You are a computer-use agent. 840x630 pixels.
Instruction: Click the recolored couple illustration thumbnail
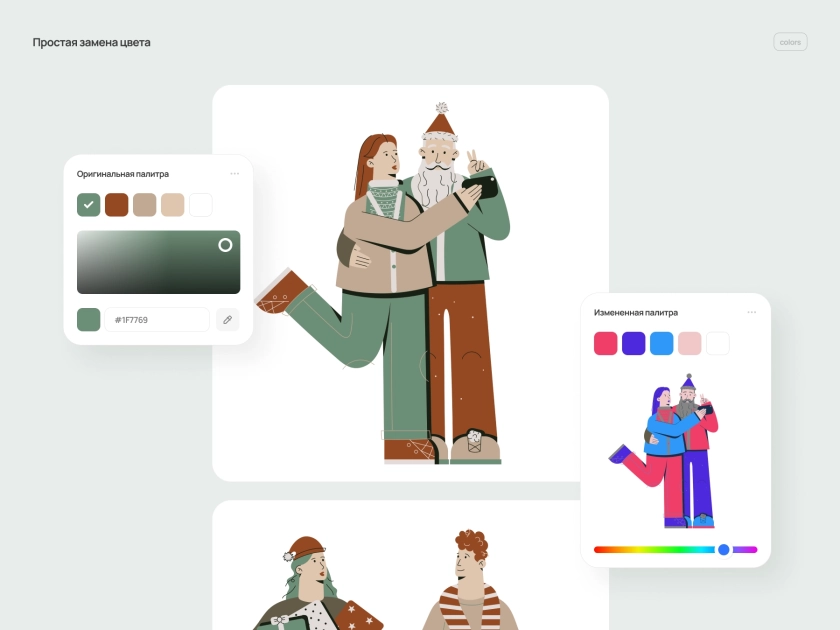pyautogui.click(x=664, y=451)
